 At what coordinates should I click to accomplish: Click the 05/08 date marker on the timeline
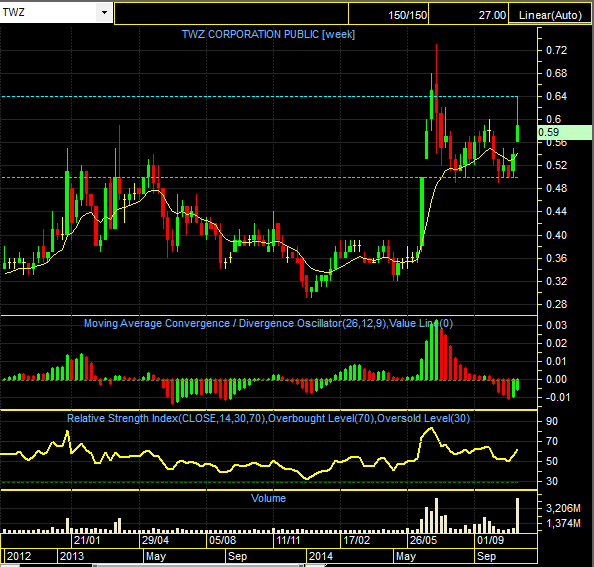pyautogui.click(x=222, y=540)
